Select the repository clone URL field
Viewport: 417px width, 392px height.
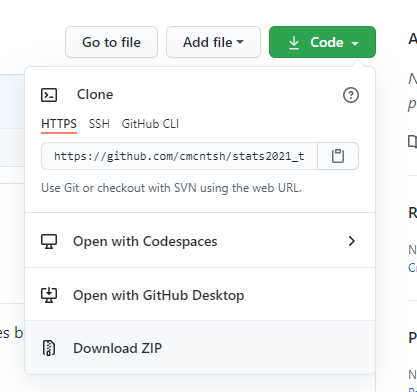tap(179, 156)
